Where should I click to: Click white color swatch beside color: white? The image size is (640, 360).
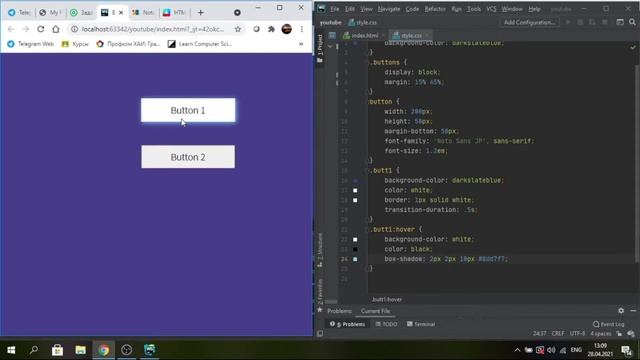[x=355, y=190]
